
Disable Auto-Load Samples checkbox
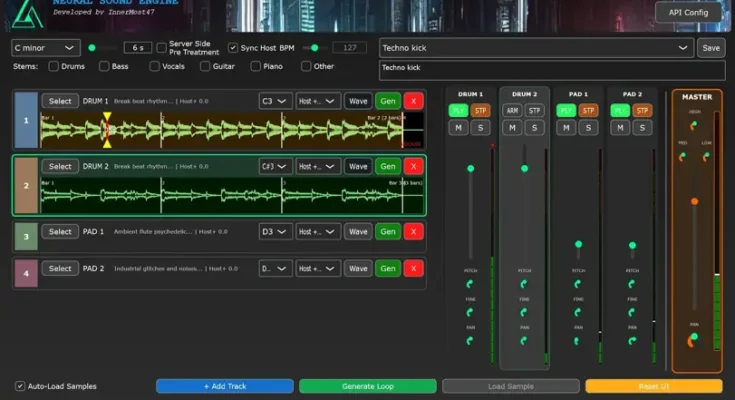(20, 386)
